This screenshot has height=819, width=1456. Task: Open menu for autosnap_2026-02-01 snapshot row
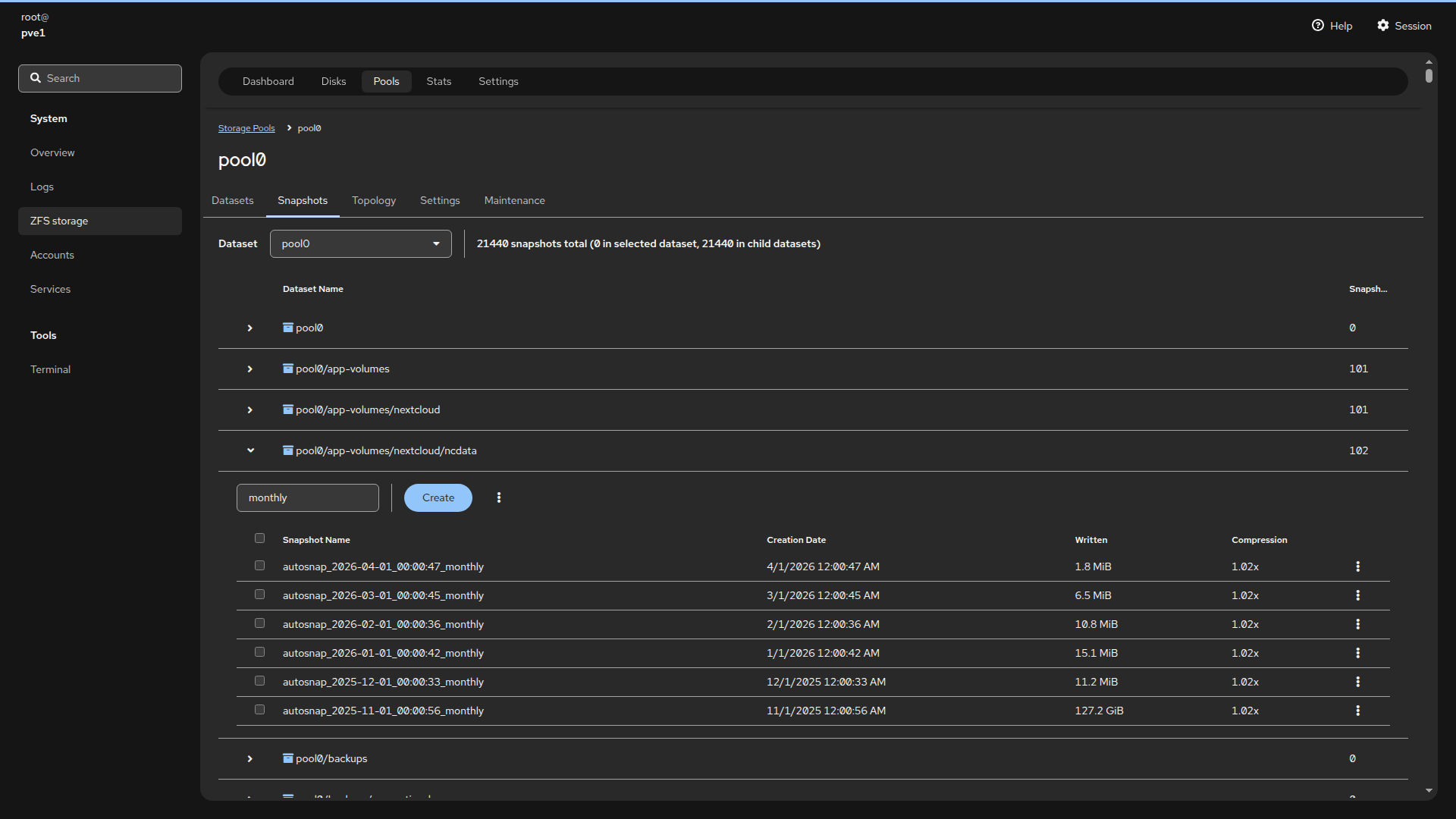tap(1357, 624)
